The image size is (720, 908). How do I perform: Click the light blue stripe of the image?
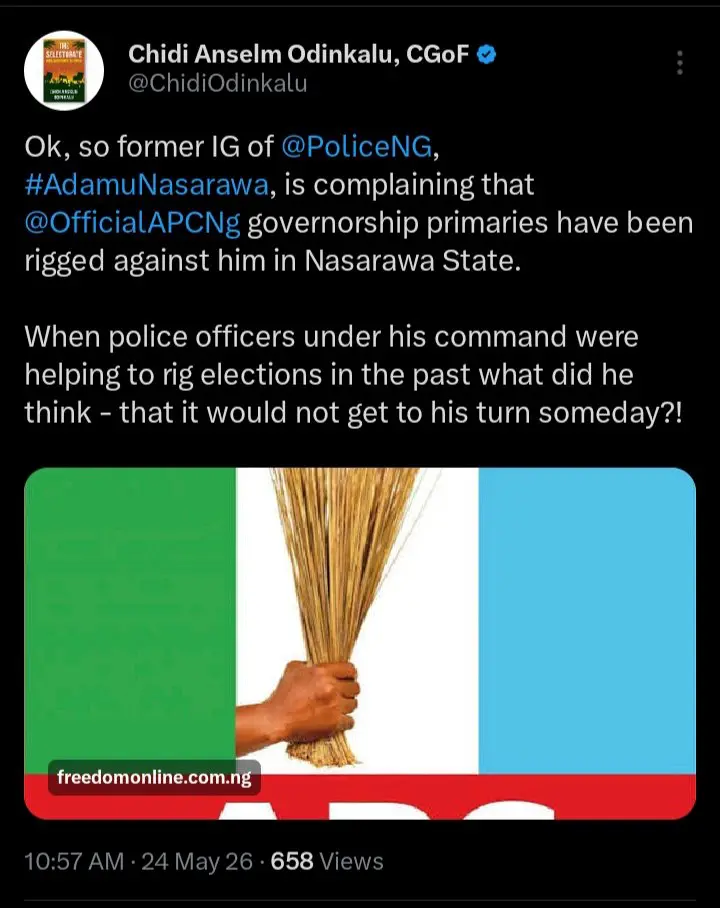[587, 620]
